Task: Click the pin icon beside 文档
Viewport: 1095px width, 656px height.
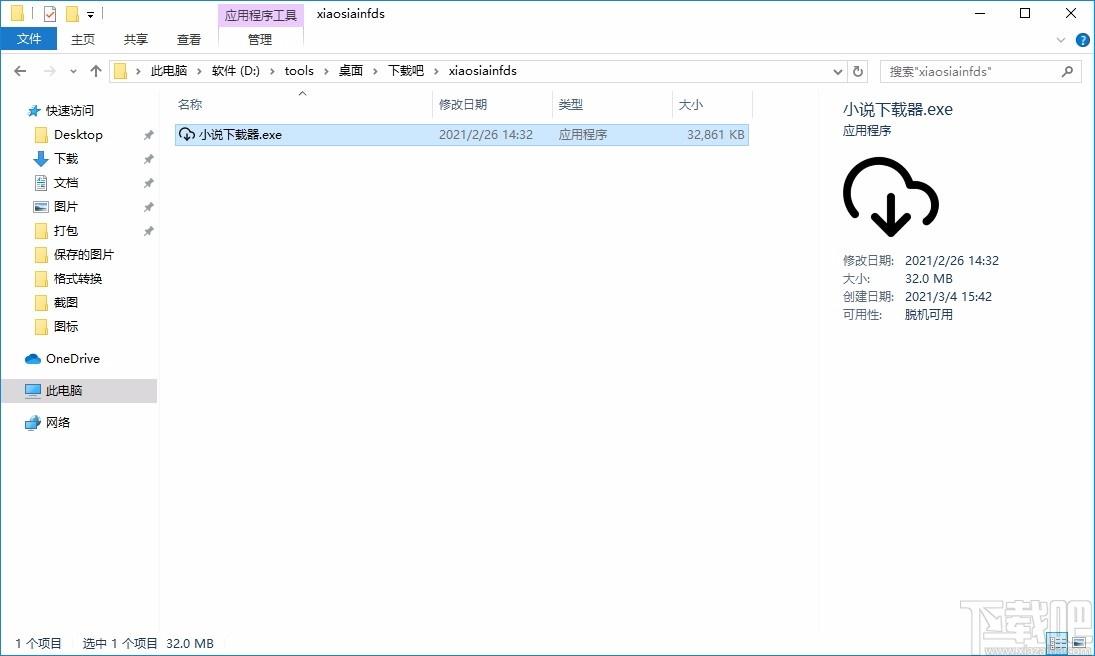Action: 148,183
